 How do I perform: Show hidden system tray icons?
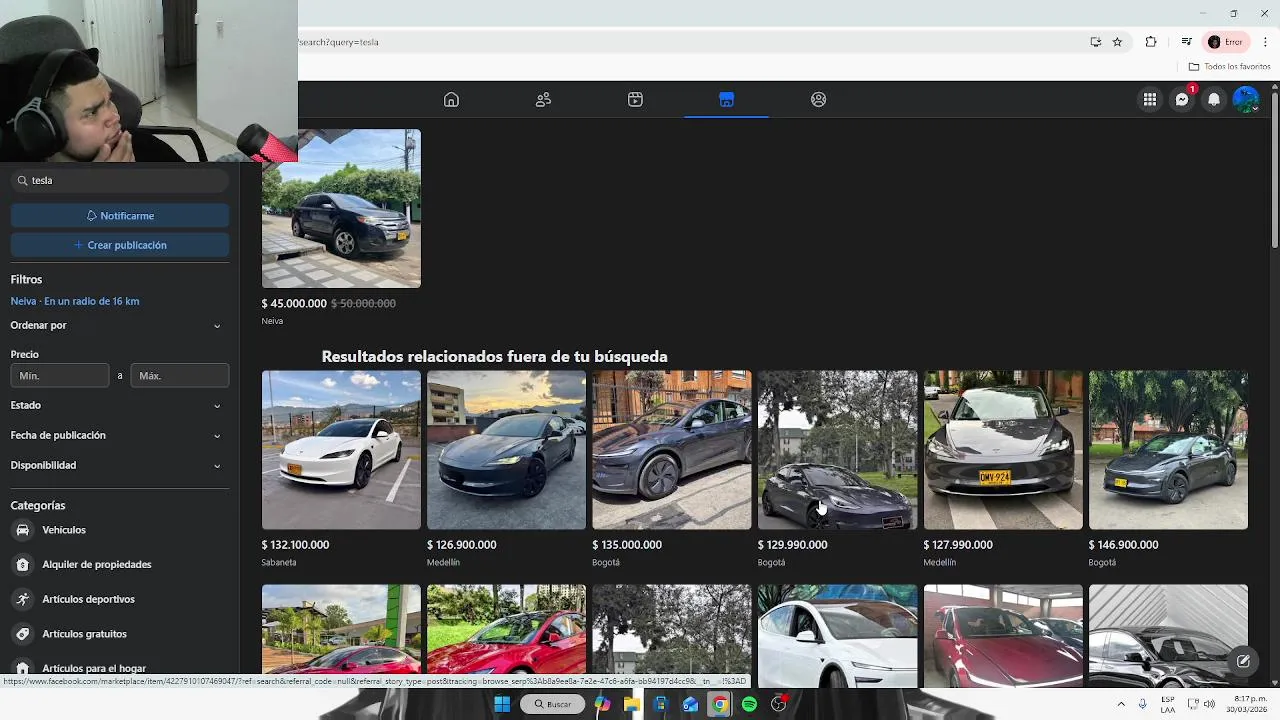1121,704
